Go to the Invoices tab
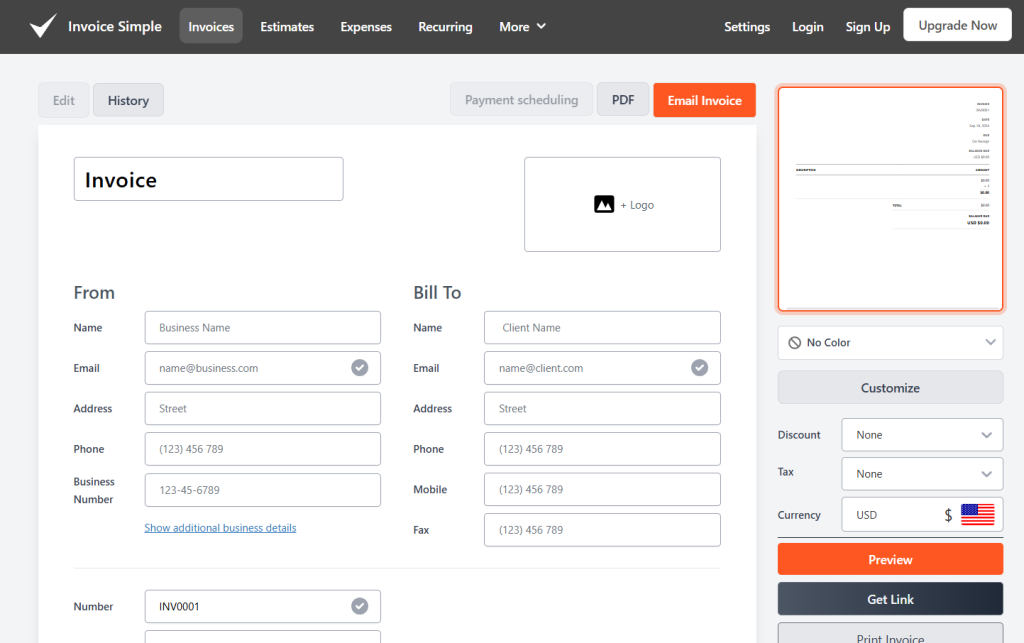1024x643 pixels. click(x=211, y=26)
